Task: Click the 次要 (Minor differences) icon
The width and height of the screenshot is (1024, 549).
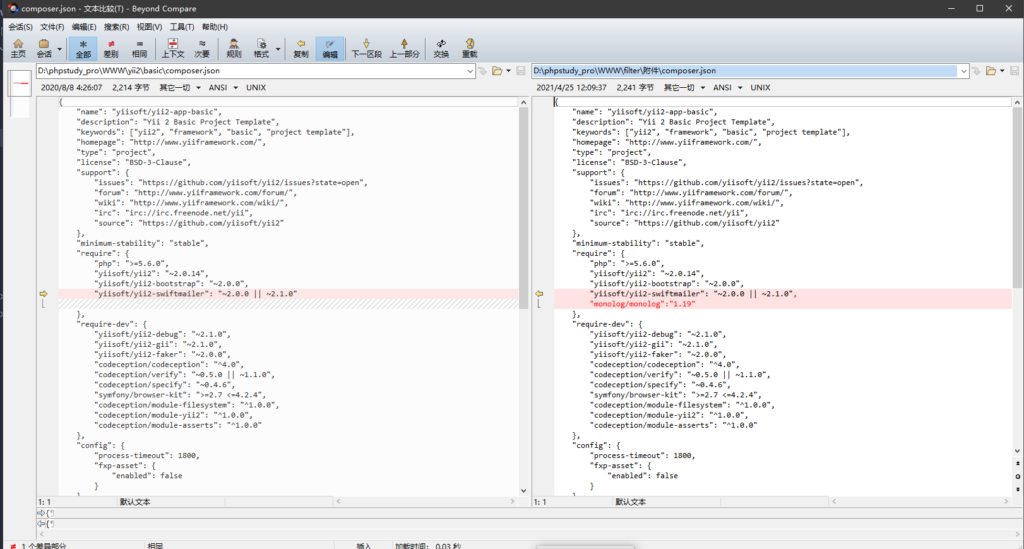Action: 202,48
